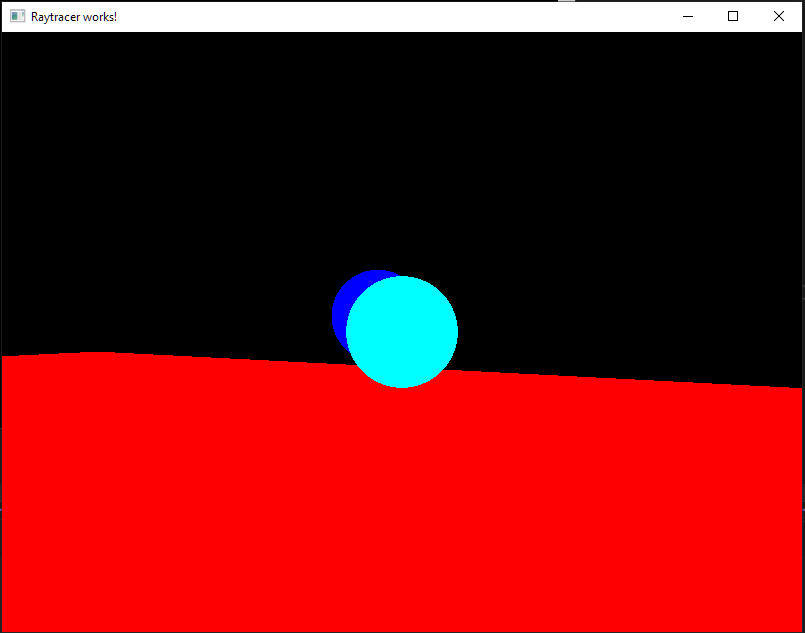Click the center of the cyan sphere
This screenshot has height=633, width=805.
click(402, 332)
